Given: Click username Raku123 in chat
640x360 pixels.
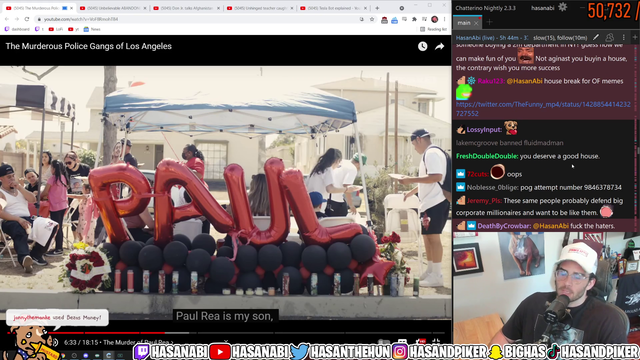Looking at the screenshot, I should tap(491, 81).
